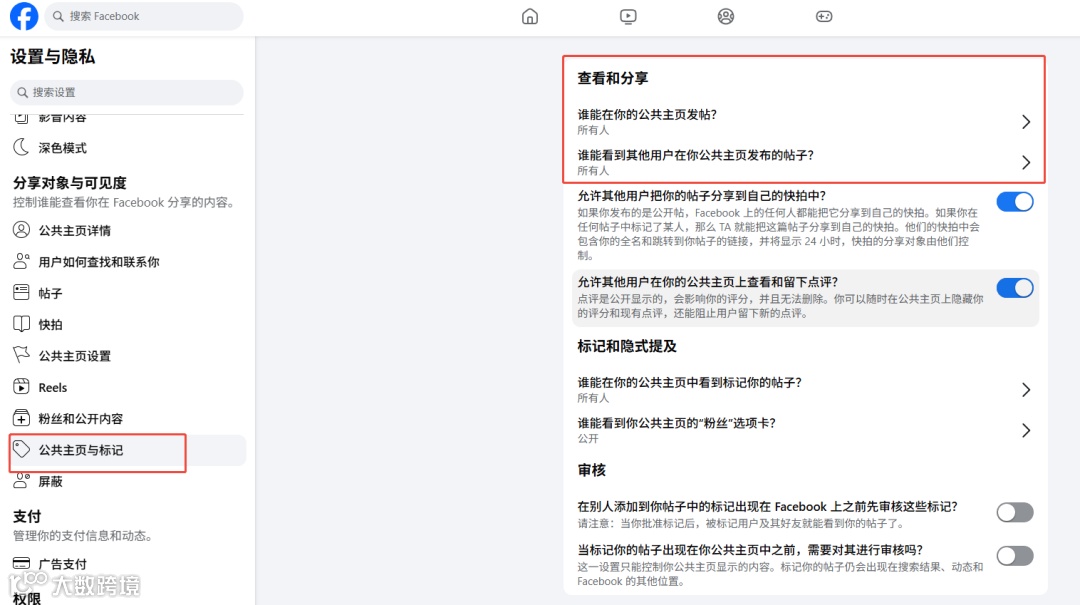Click the people icon beside 用户如何查找和联系你
1080x605 pixels.
tap(21, 261)
